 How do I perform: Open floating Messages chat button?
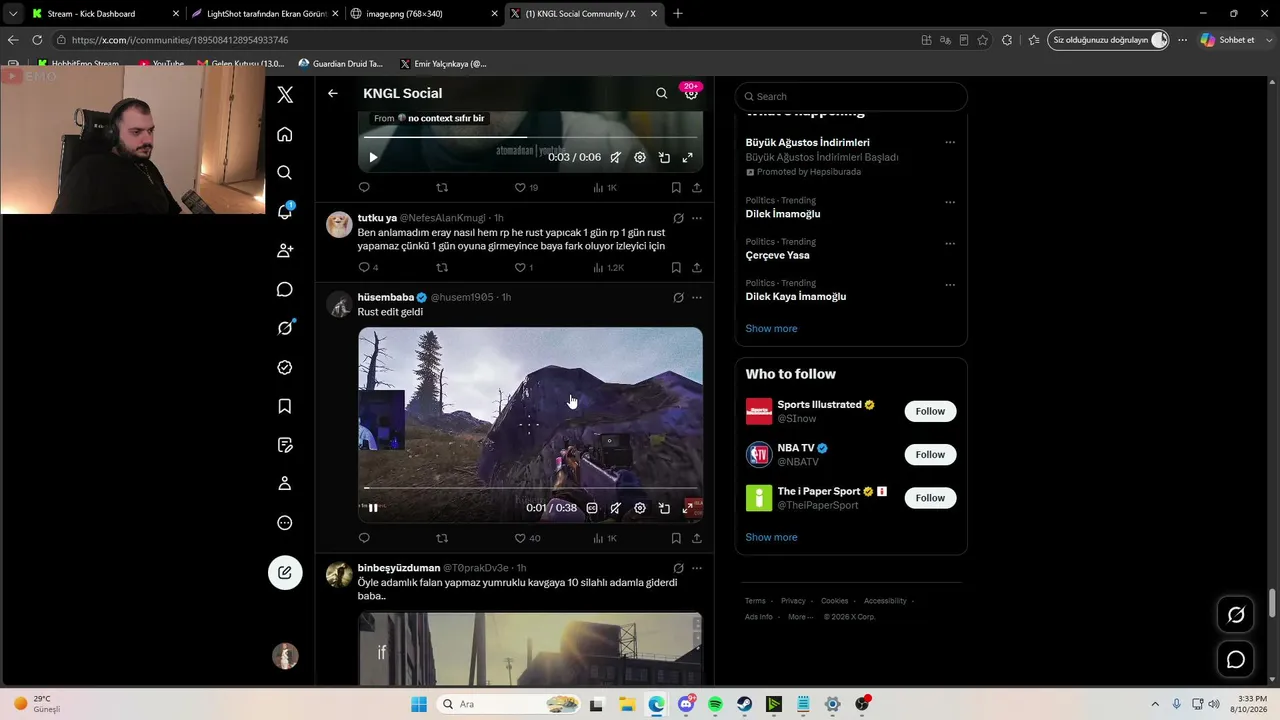(x=1236, y=659)
